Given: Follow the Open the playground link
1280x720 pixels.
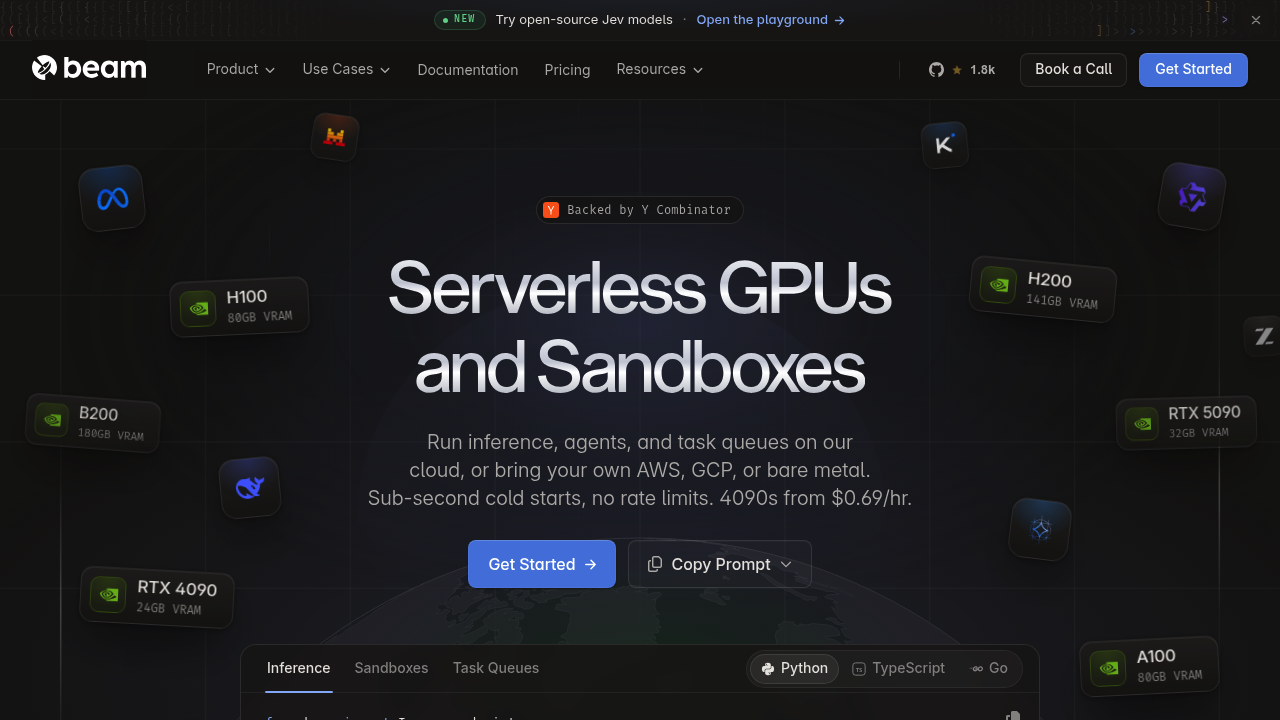Looking at the screenshot, I should (x=771, y=20).
